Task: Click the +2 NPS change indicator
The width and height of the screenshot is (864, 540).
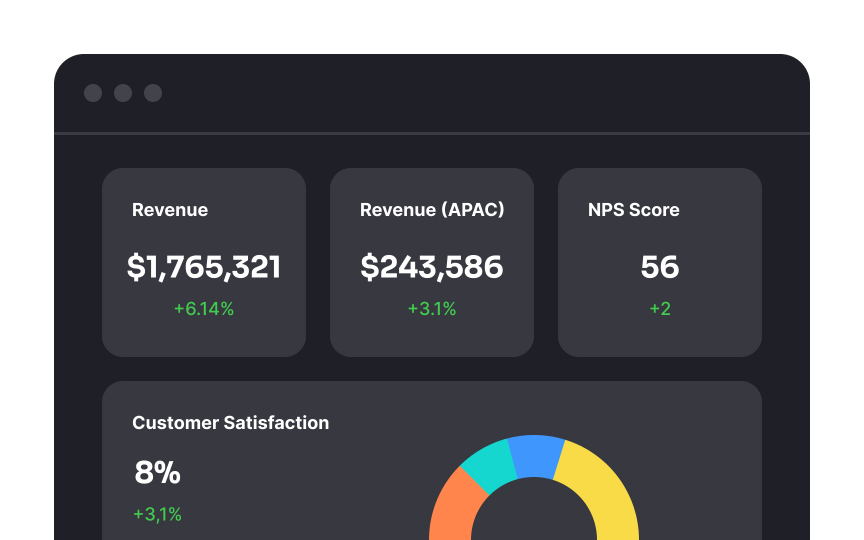Action: (x=660, y=309)
